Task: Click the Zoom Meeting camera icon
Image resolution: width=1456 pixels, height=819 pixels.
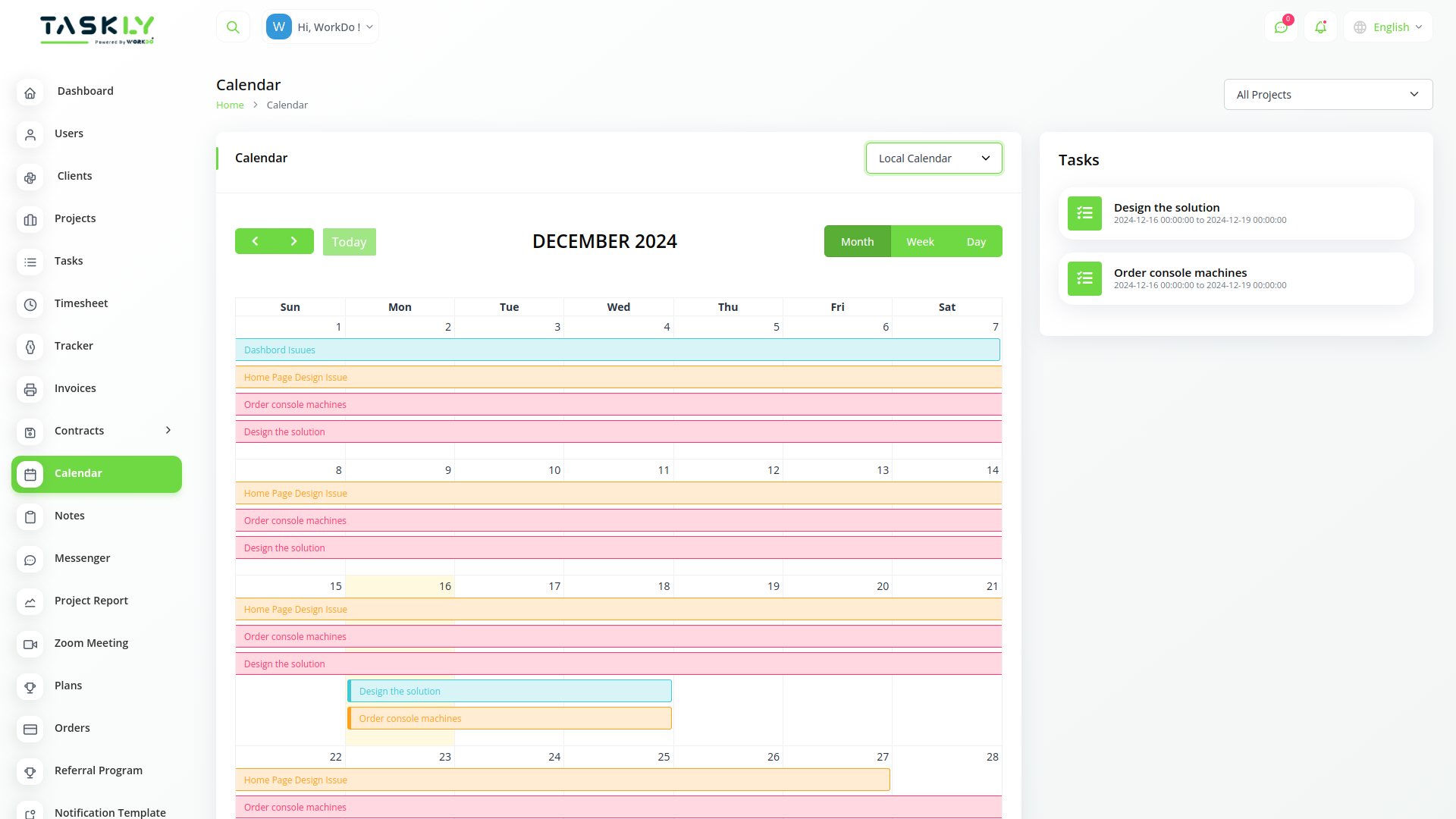Action: pos(30,644)
